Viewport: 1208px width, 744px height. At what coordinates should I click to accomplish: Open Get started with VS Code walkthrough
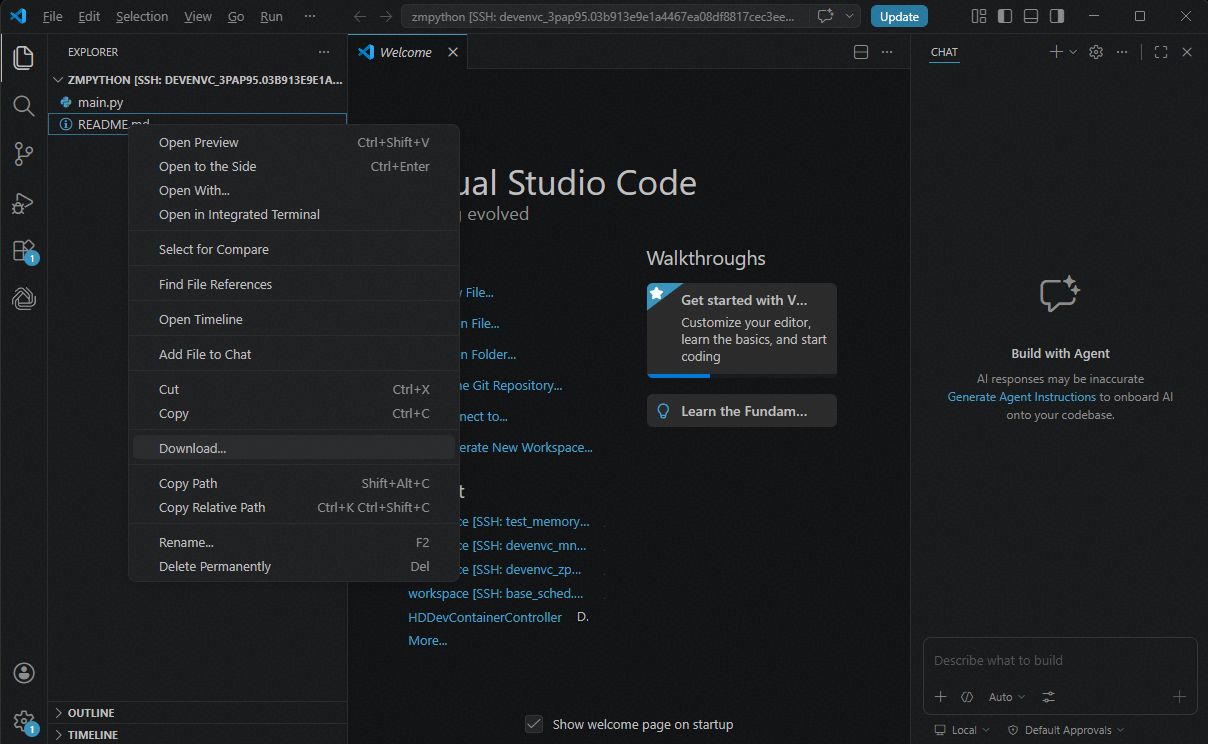(x=742, y=329)
